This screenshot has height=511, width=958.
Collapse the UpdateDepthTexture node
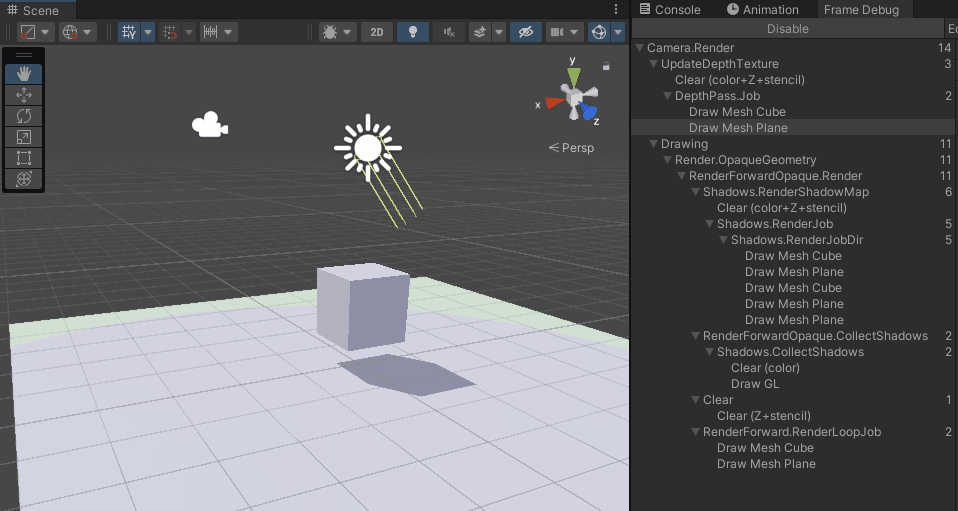tap(653, 64)
